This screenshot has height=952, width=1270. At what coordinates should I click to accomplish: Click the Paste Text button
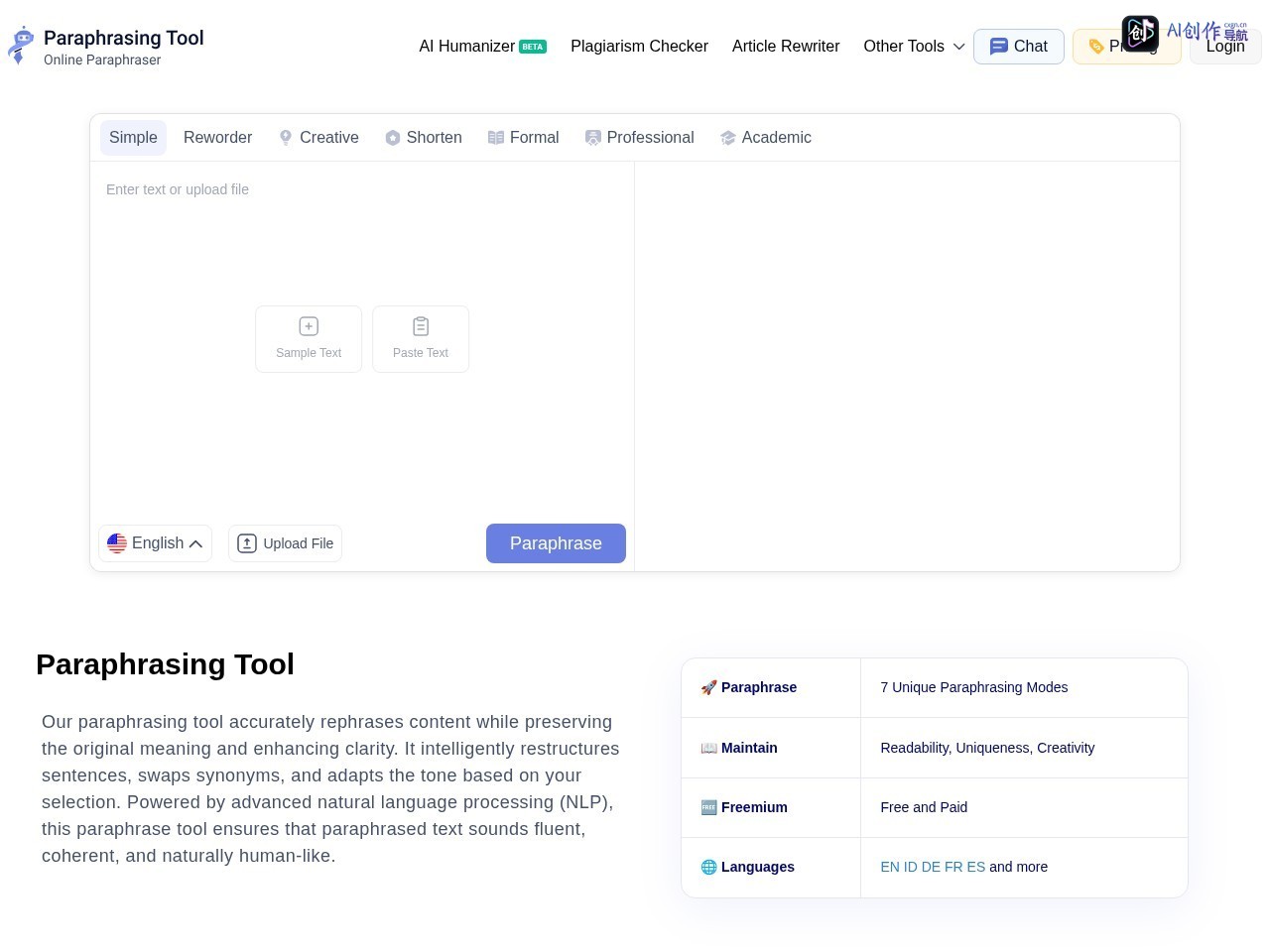421,339
